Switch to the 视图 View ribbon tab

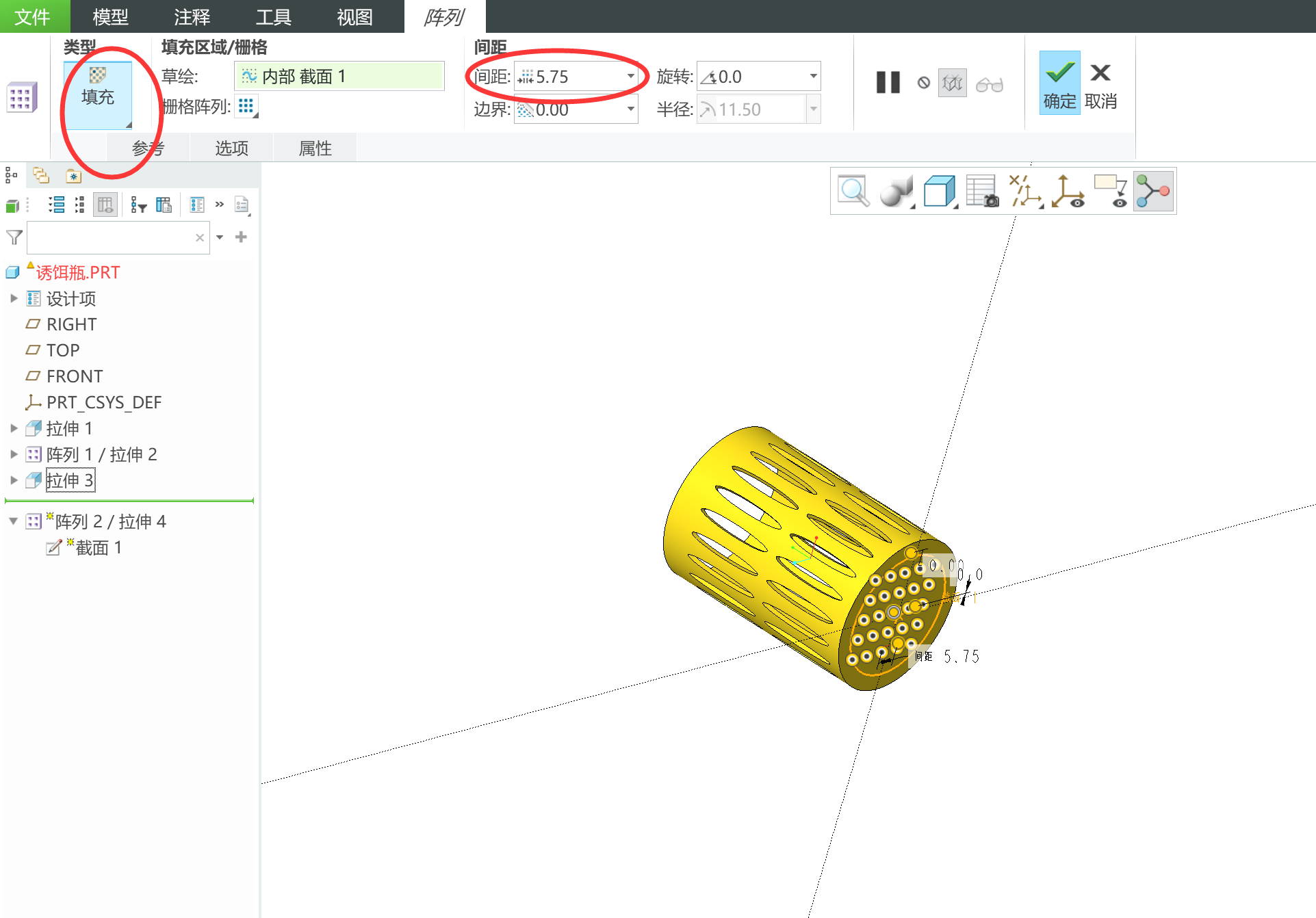354,16
